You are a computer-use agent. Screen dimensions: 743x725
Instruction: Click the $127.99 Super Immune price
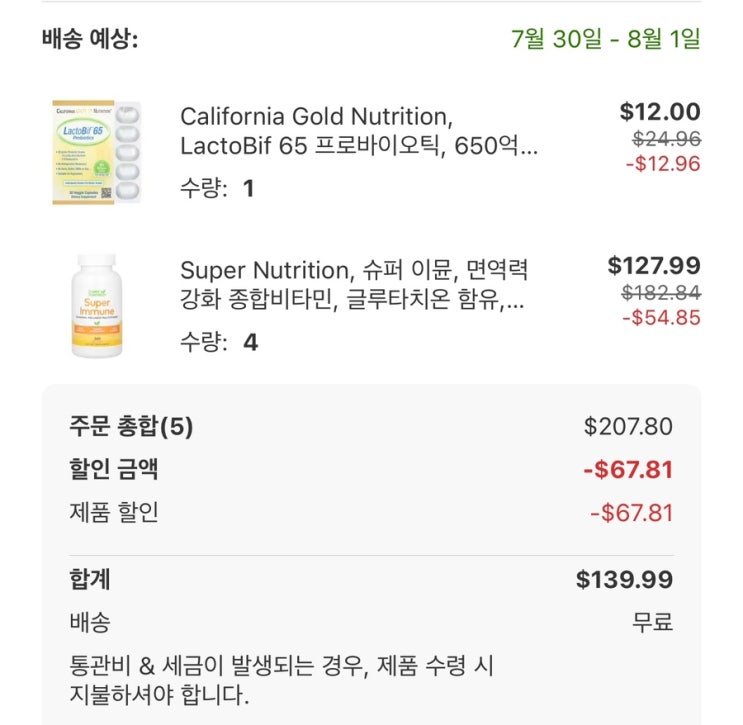[x=654, y=265]
